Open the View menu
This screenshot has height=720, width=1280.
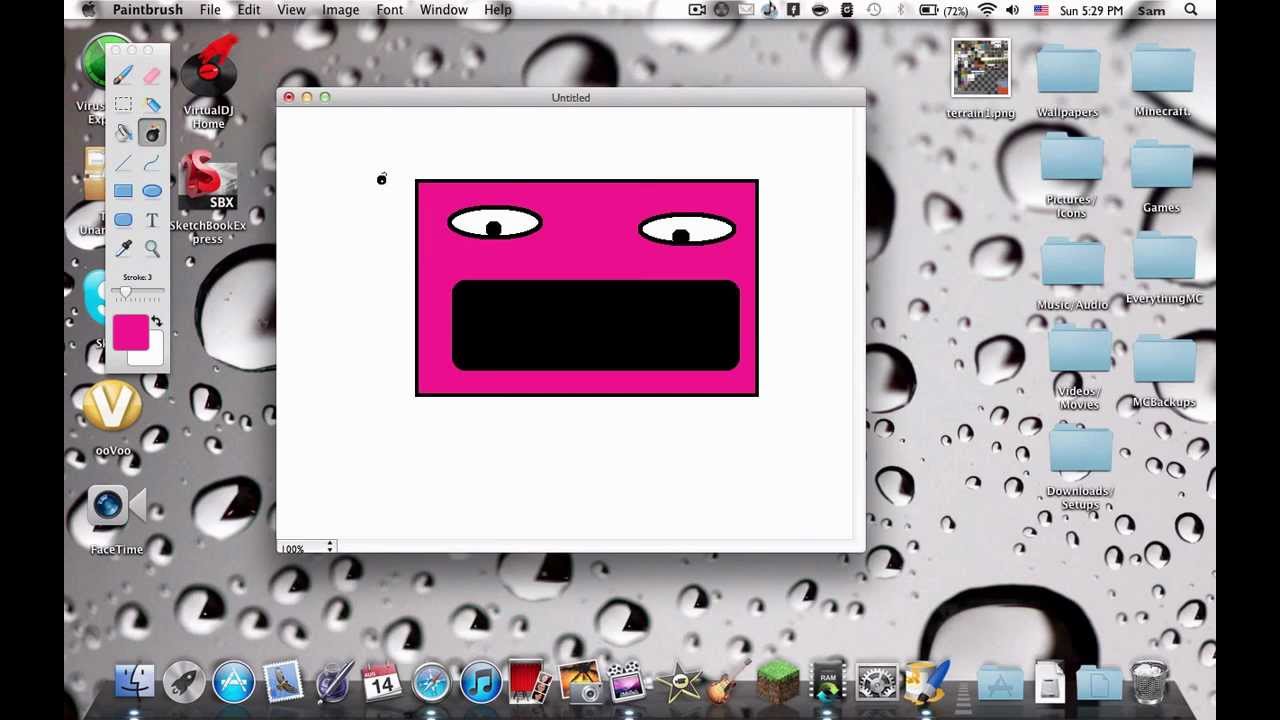[291, 10]
